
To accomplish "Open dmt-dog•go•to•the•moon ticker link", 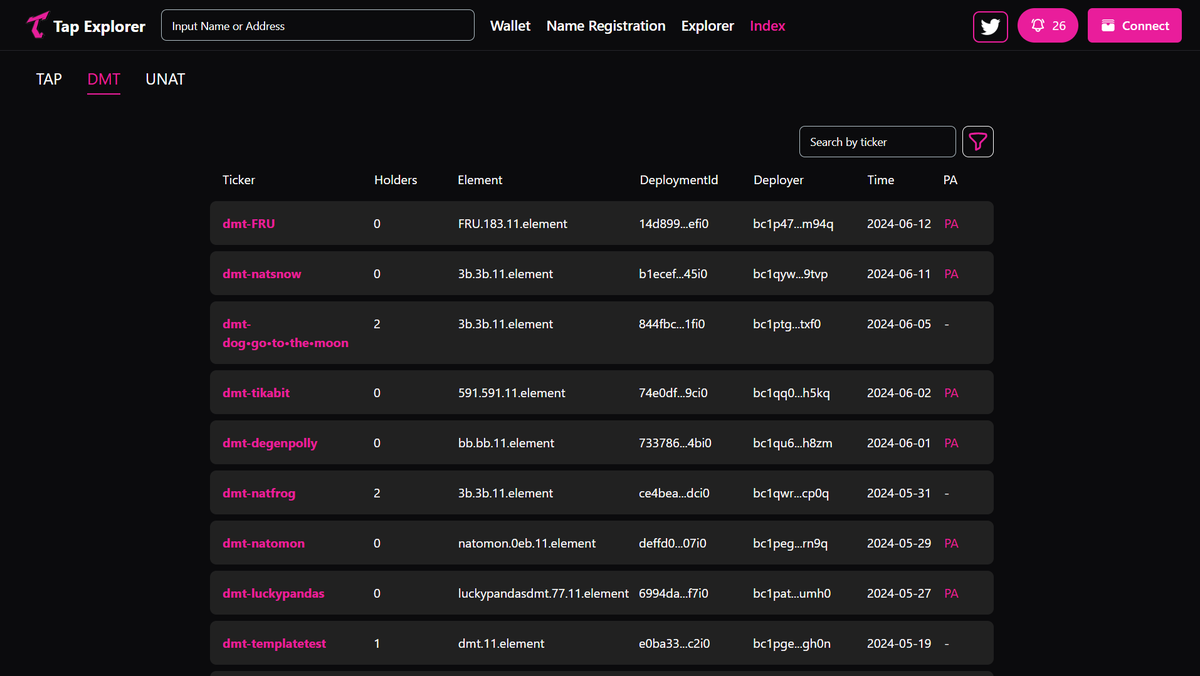I will tap(286, 333).
